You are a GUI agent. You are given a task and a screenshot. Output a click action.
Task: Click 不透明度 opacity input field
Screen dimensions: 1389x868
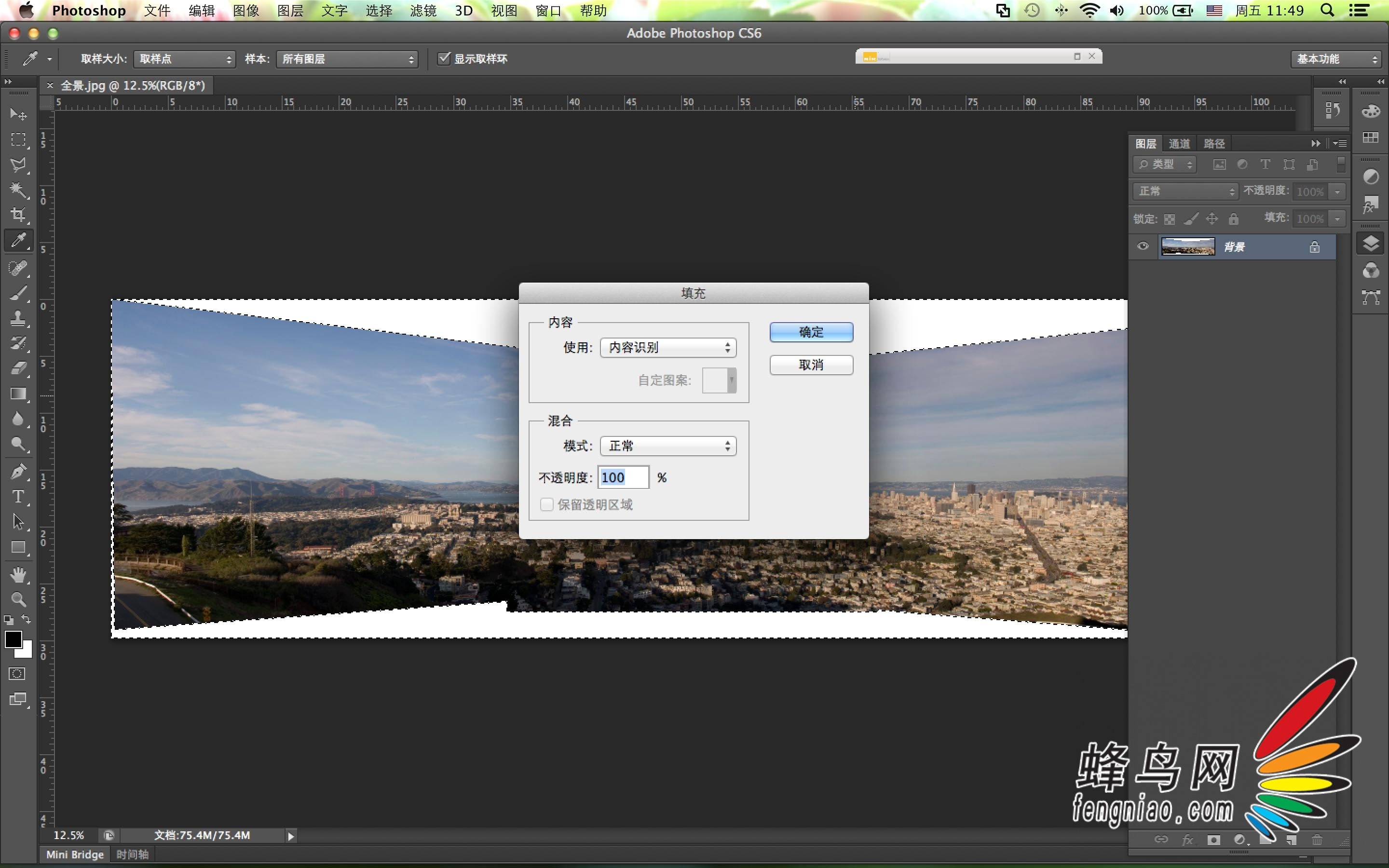coord(622,477)
